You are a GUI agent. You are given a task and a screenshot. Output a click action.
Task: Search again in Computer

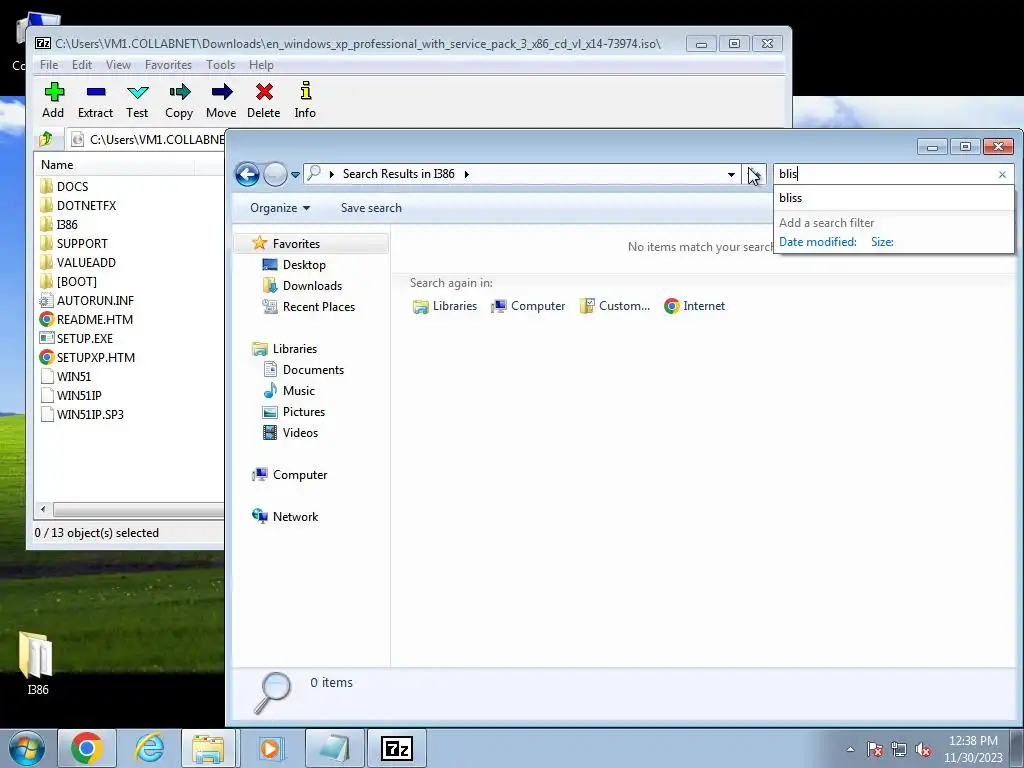[528, 306]
